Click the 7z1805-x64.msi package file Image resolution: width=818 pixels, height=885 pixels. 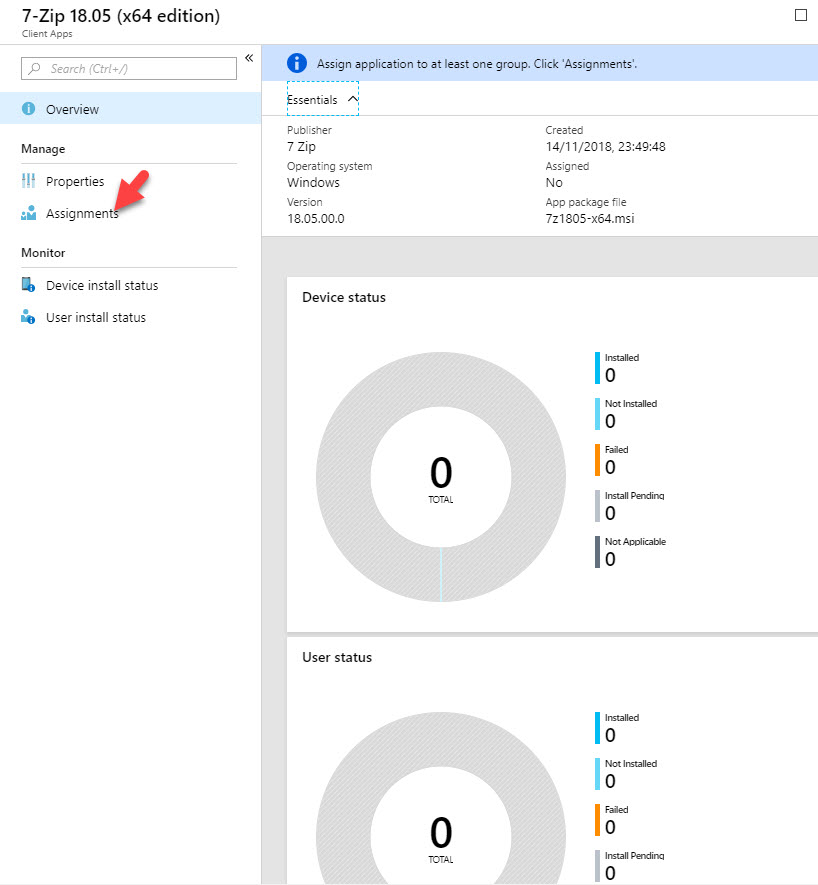pyautogui.click(x=589, y=218)
